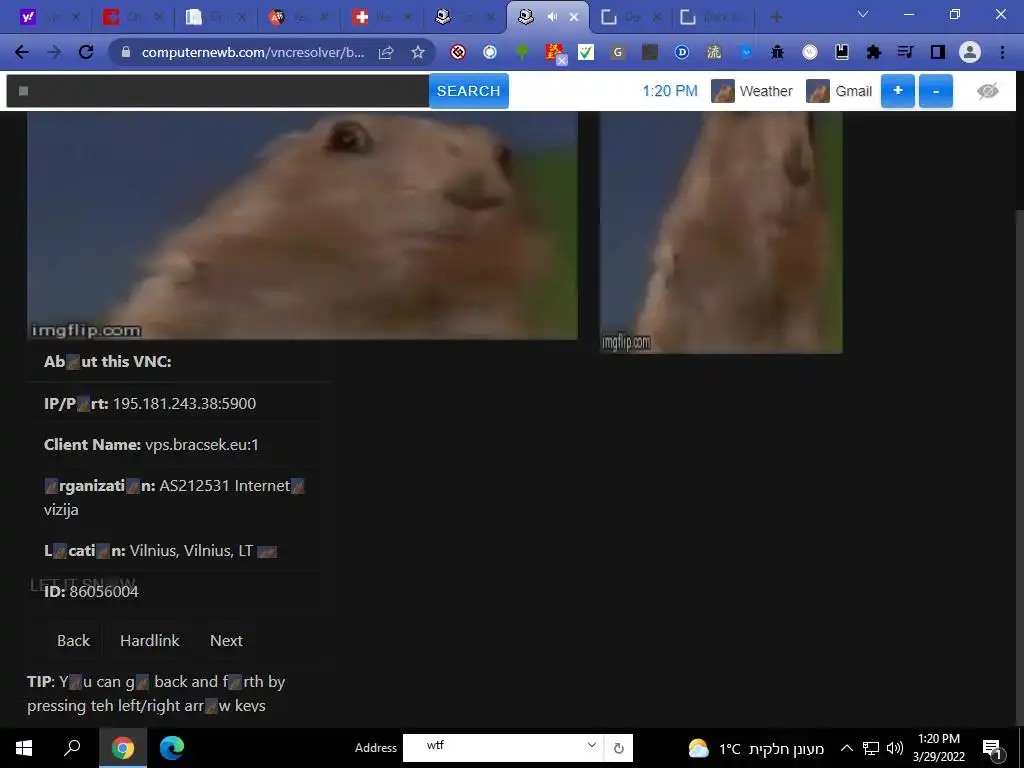The width and height of the screenshot is (1024, 768).
Task: Open the Weather shortcut link
Action: coord(752,91)
